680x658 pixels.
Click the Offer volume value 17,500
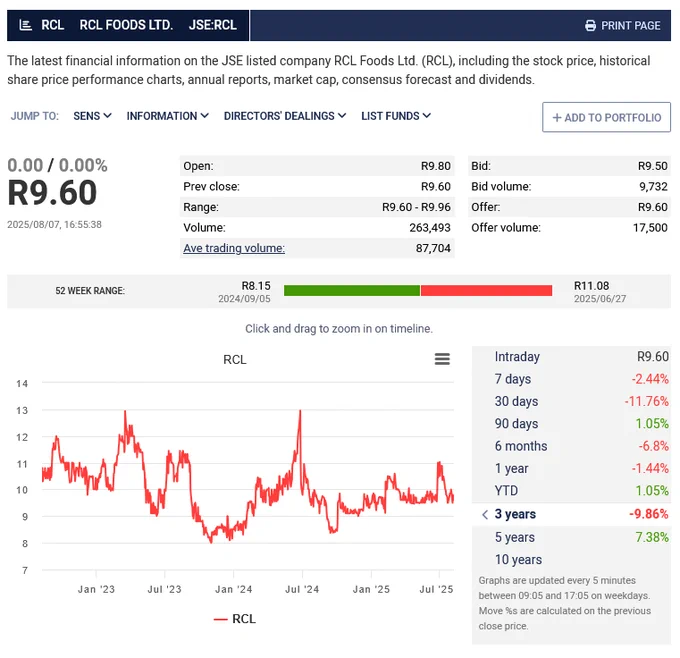pyautogui.click(x=650, y=228)
